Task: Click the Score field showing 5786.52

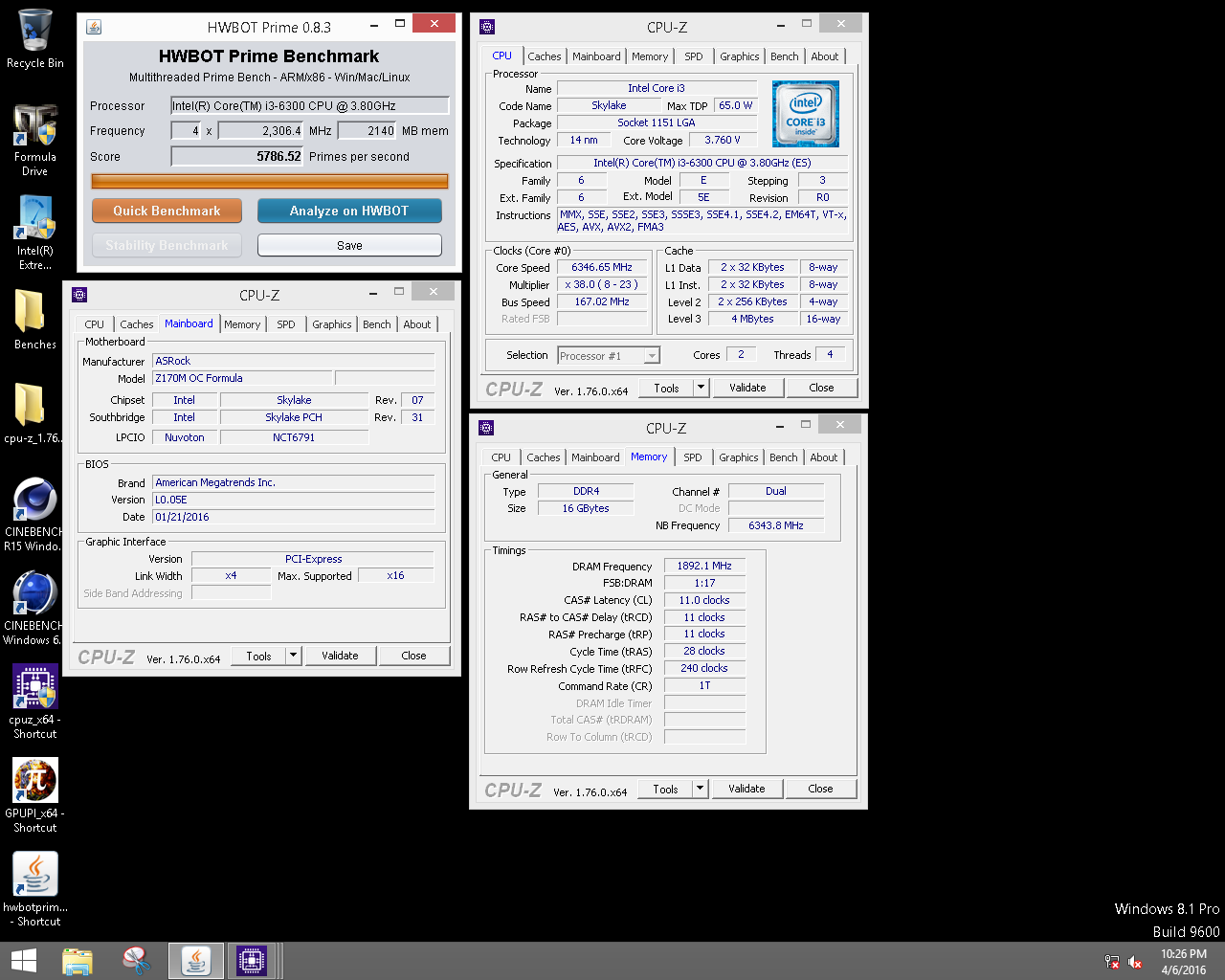Action: [x=237, y=156]
